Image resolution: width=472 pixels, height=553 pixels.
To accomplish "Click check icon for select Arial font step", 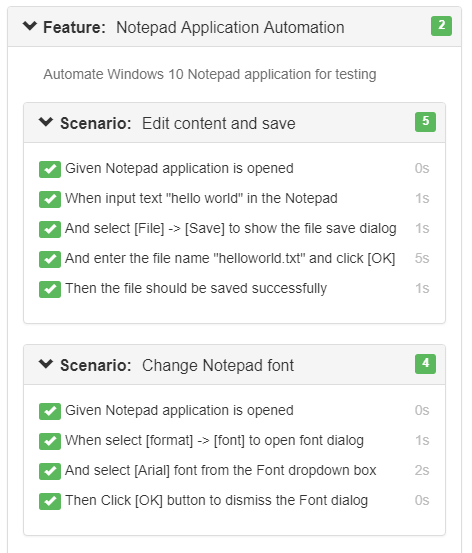I will click(50, 471).
